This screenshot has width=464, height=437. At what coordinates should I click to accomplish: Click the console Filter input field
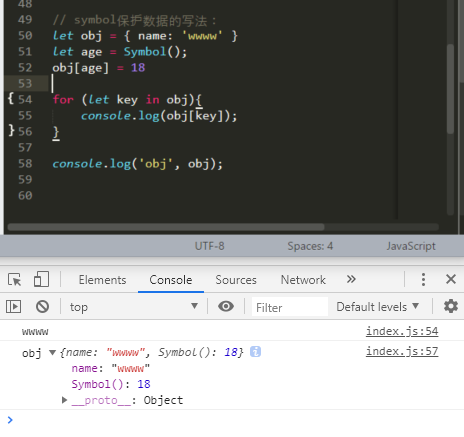coord(290,307)
